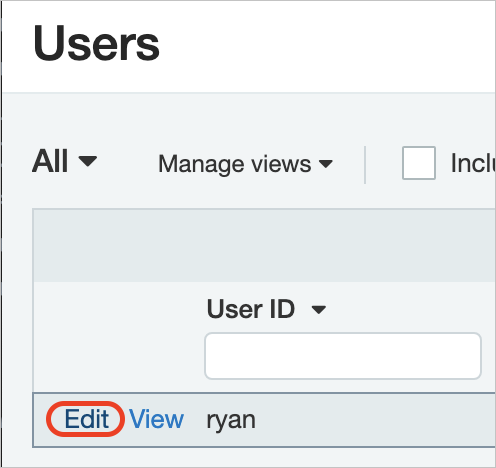Select the ryan user ID cell
The image size is (496, 468).
tap(231, 420)
